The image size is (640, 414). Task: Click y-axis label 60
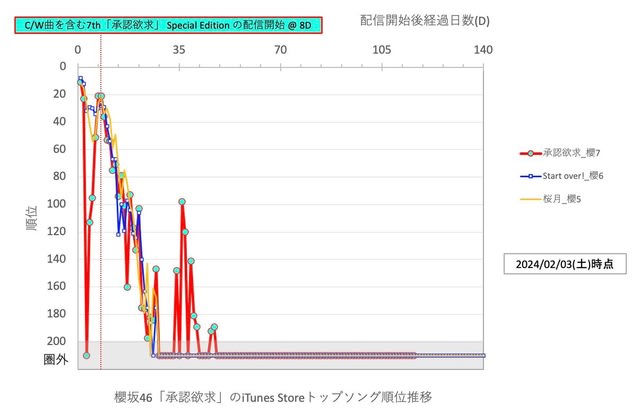(x=59, y=149)
